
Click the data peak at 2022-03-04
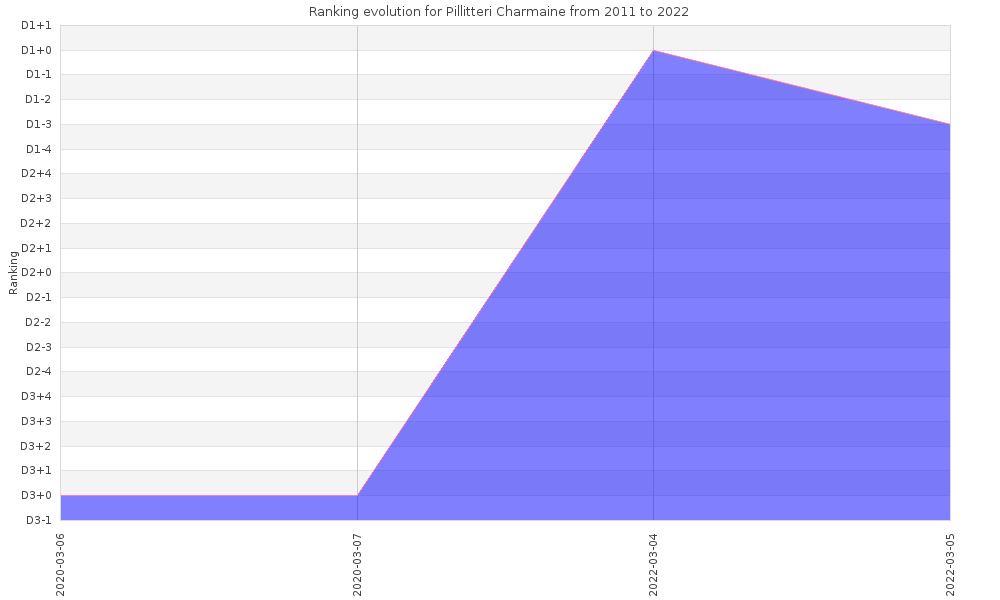pos(654,50)
